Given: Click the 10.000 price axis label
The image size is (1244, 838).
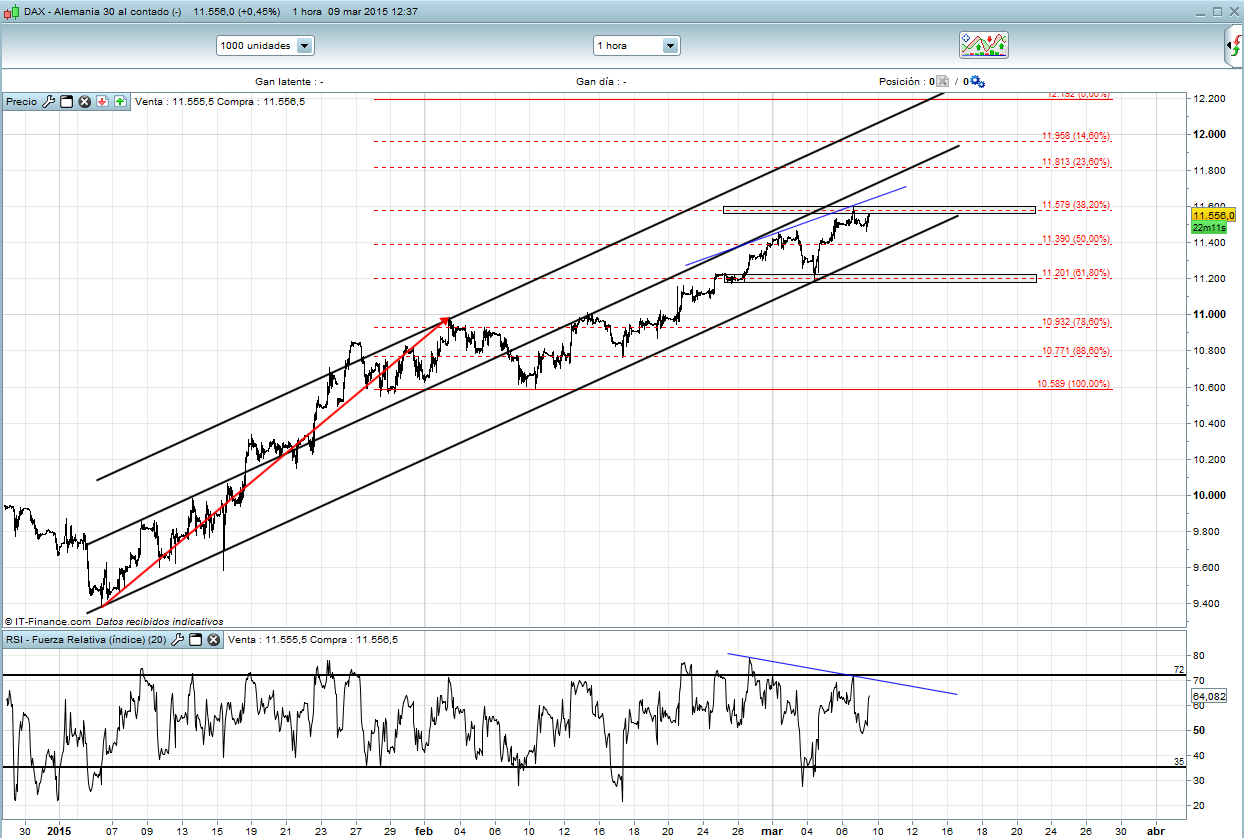Looking at the screenshot, I should [x=1208, y=496].
